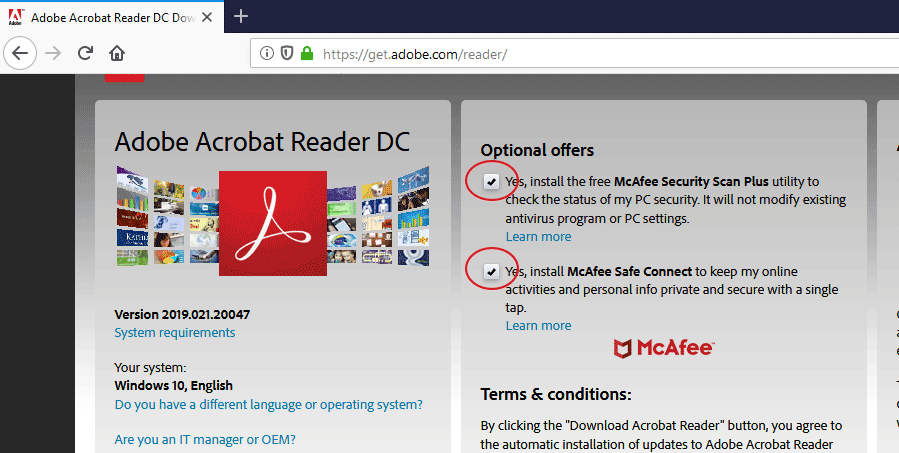This screenshot has height=453, width=899.
Task: Open a new tab with the plus button
Action: (x=241, y=16)
